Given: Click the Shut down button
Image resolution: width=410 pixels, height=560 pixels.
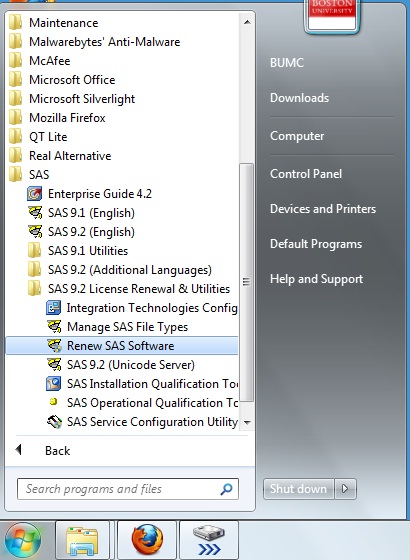Looking at the screenshot, I should 298,489.
